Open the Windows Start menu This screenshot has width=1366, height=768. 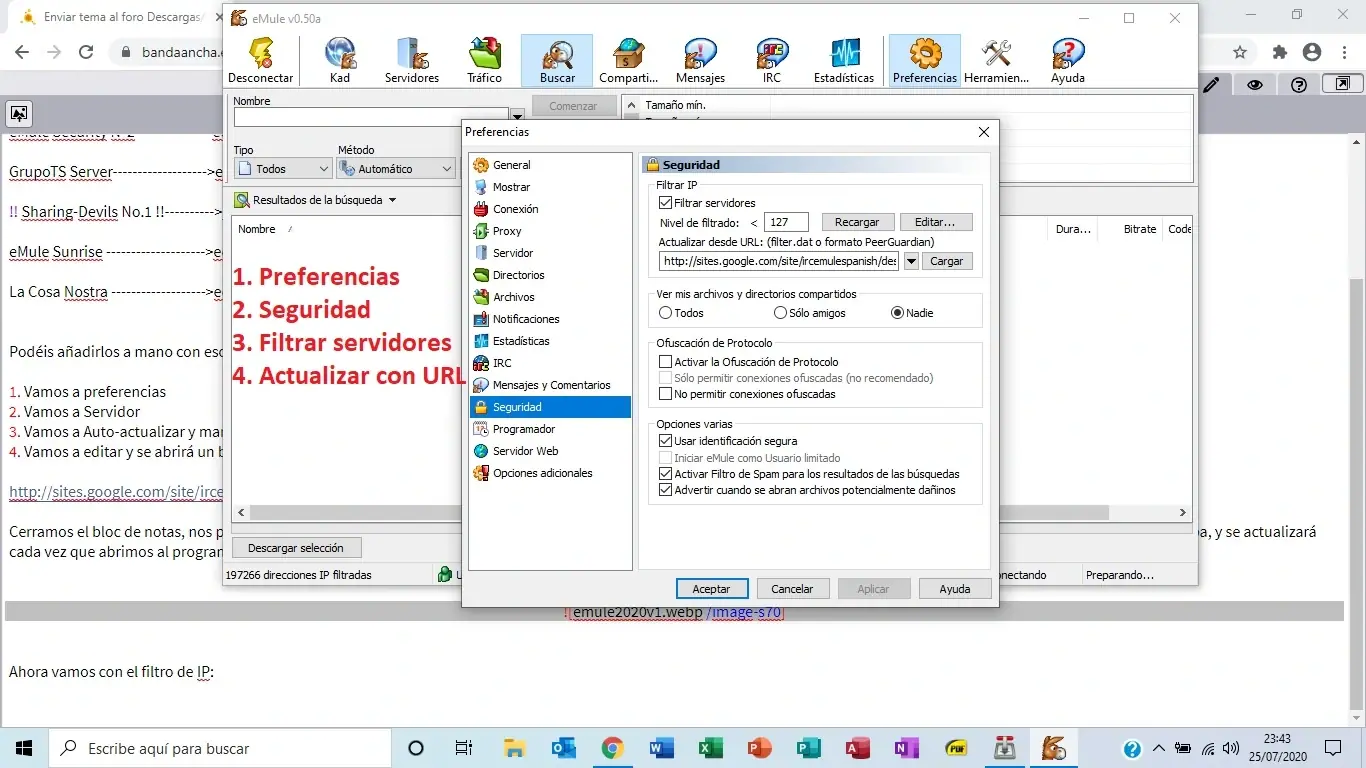24,748
